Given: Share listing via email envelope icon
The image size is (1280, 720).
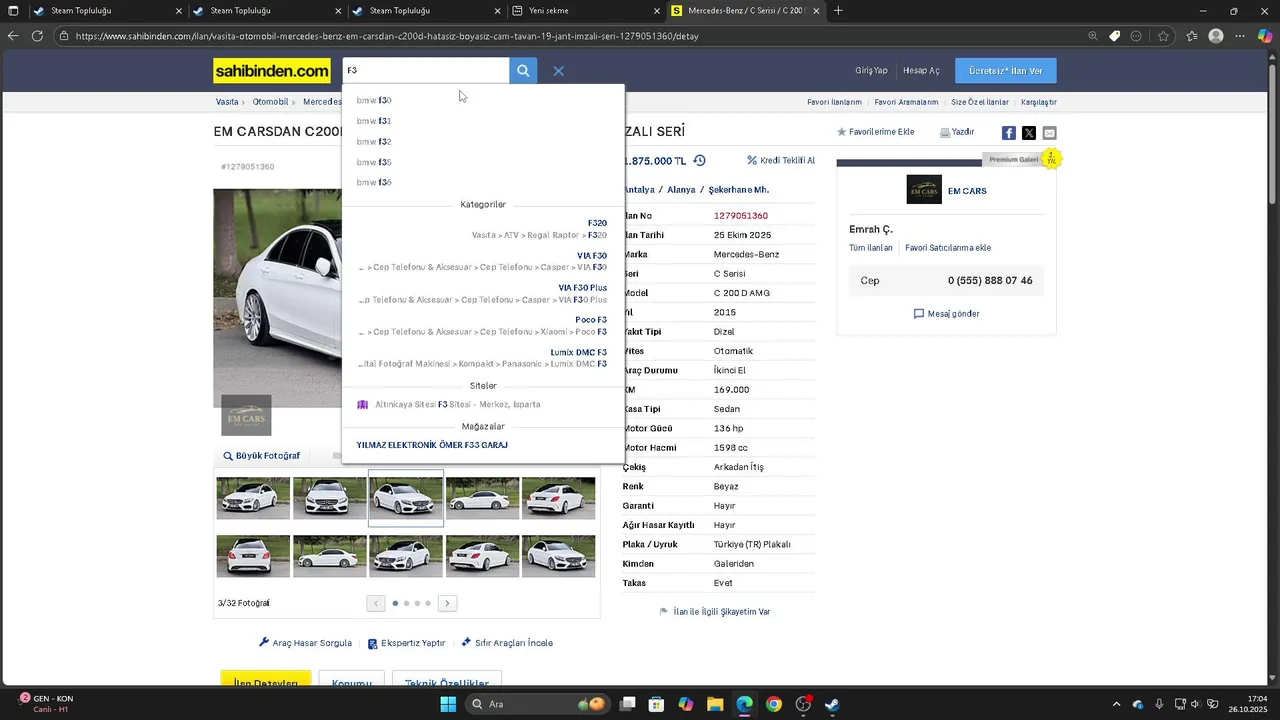Looking at the screenshot, I should [x=1049, y=133].
